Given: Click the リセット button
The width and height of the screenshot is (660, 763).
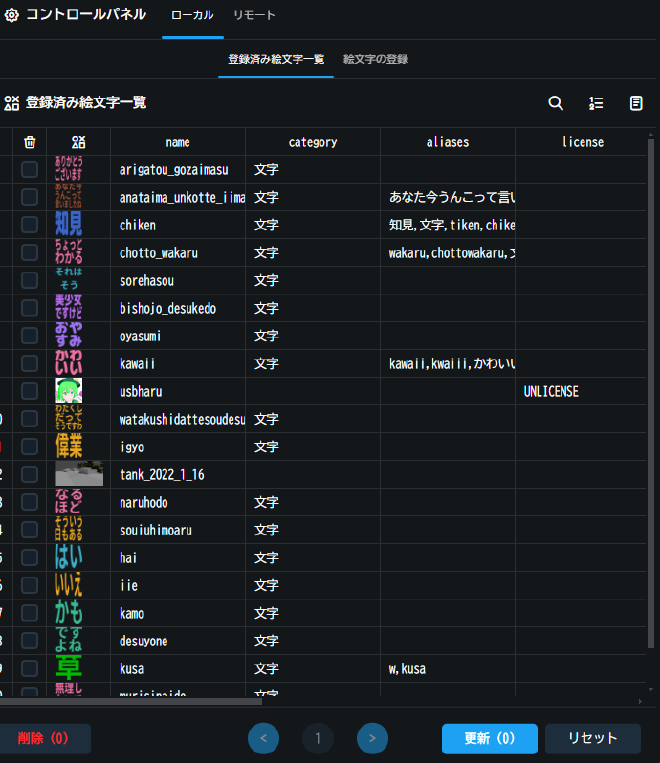Looking at the screenshot, I should (x=593, y=739).
